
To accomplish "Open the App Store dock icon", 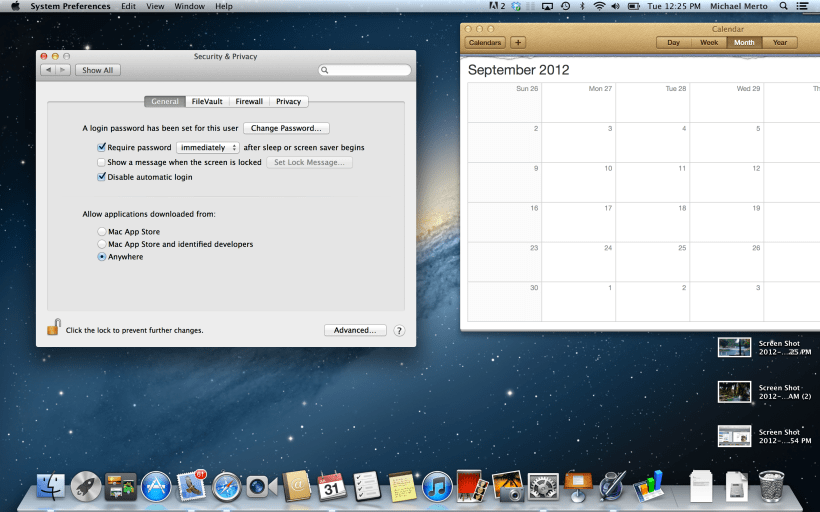I will (156, 486).
